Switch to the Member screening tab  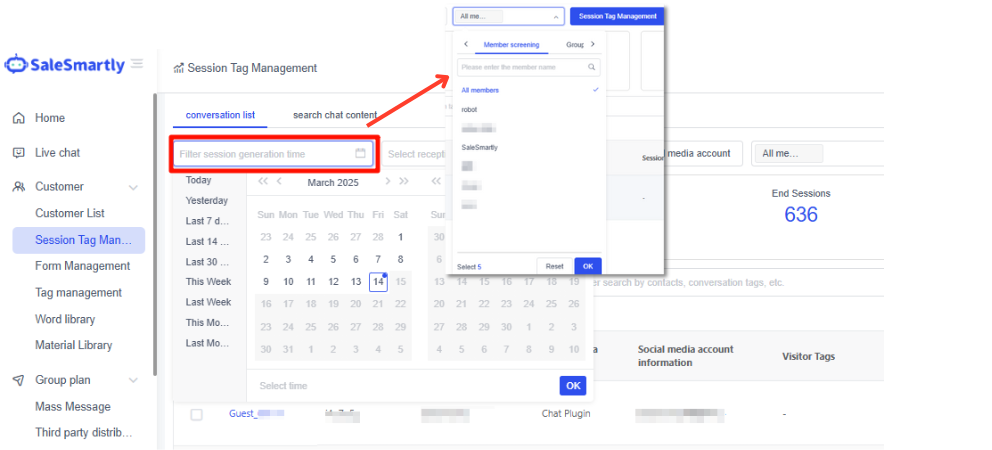coord(511,45)
